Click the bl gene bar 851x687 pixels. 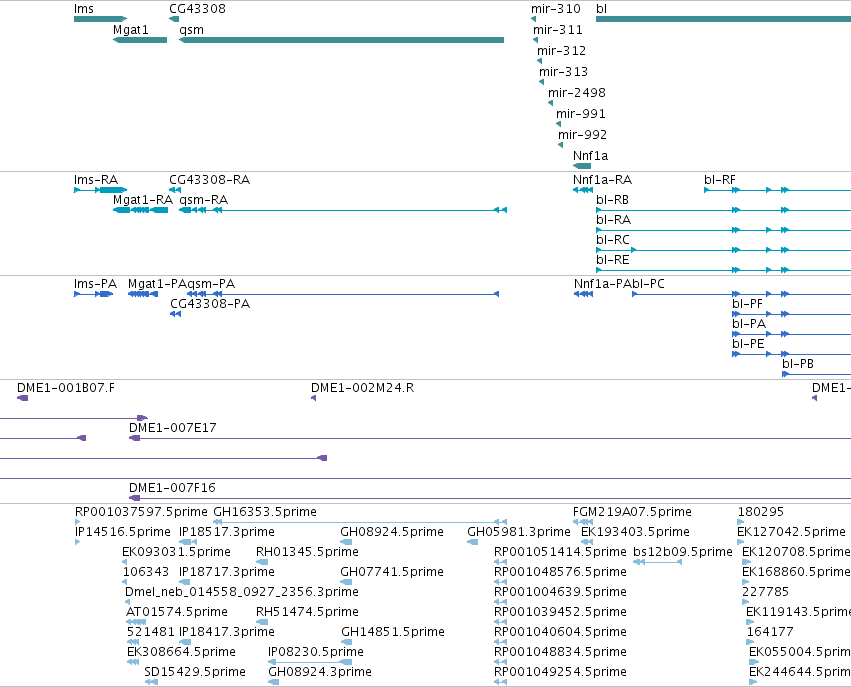tap(723, 19)
